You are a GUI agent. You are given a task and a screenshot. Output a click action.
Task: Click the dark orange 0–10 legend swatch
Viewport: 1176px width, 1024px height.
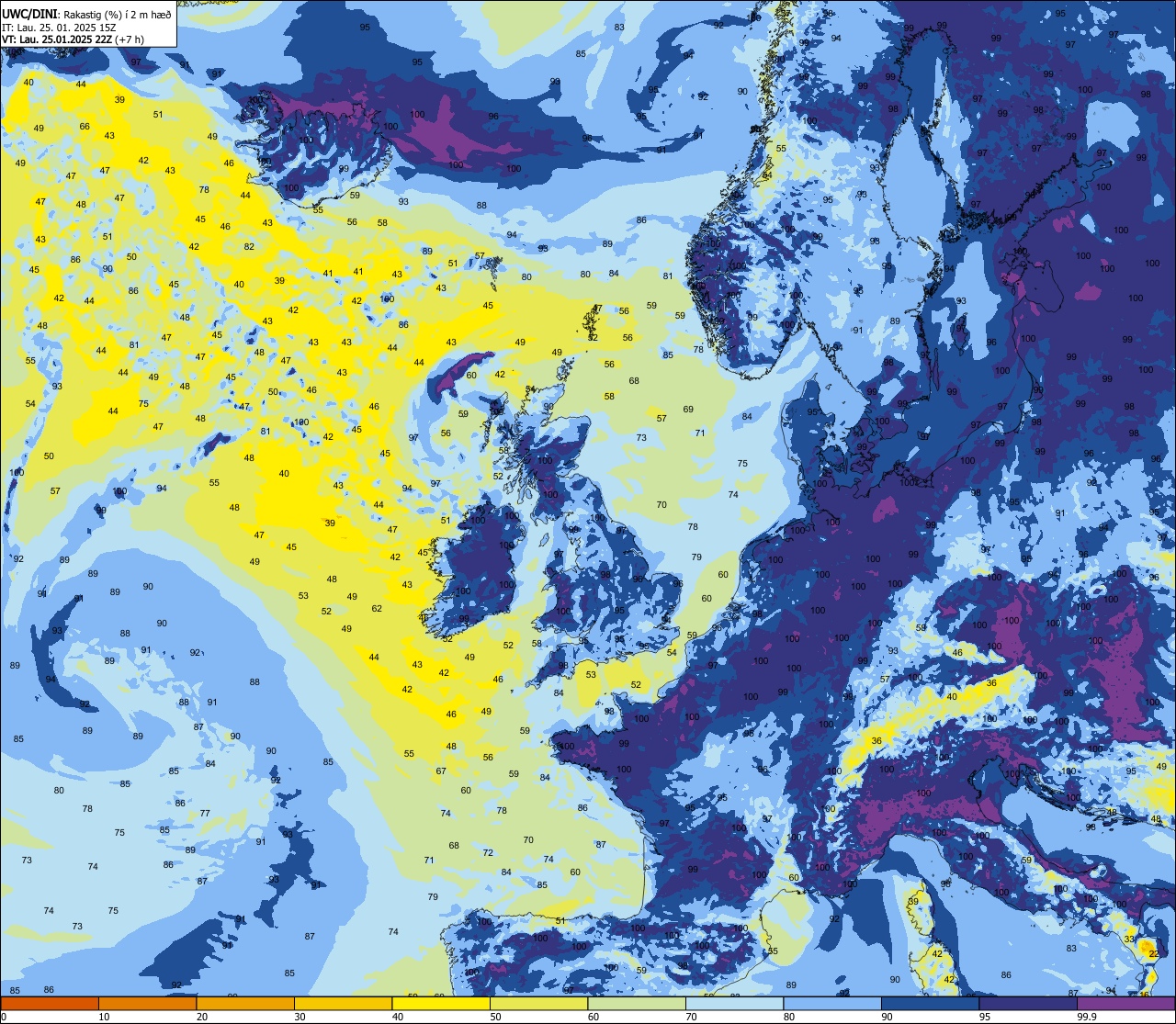point(50,1003)
